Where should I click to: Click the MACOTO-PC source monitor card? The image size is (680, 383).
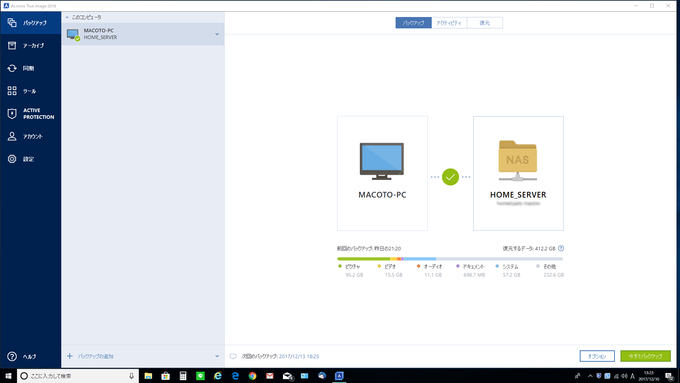point(382,173)
